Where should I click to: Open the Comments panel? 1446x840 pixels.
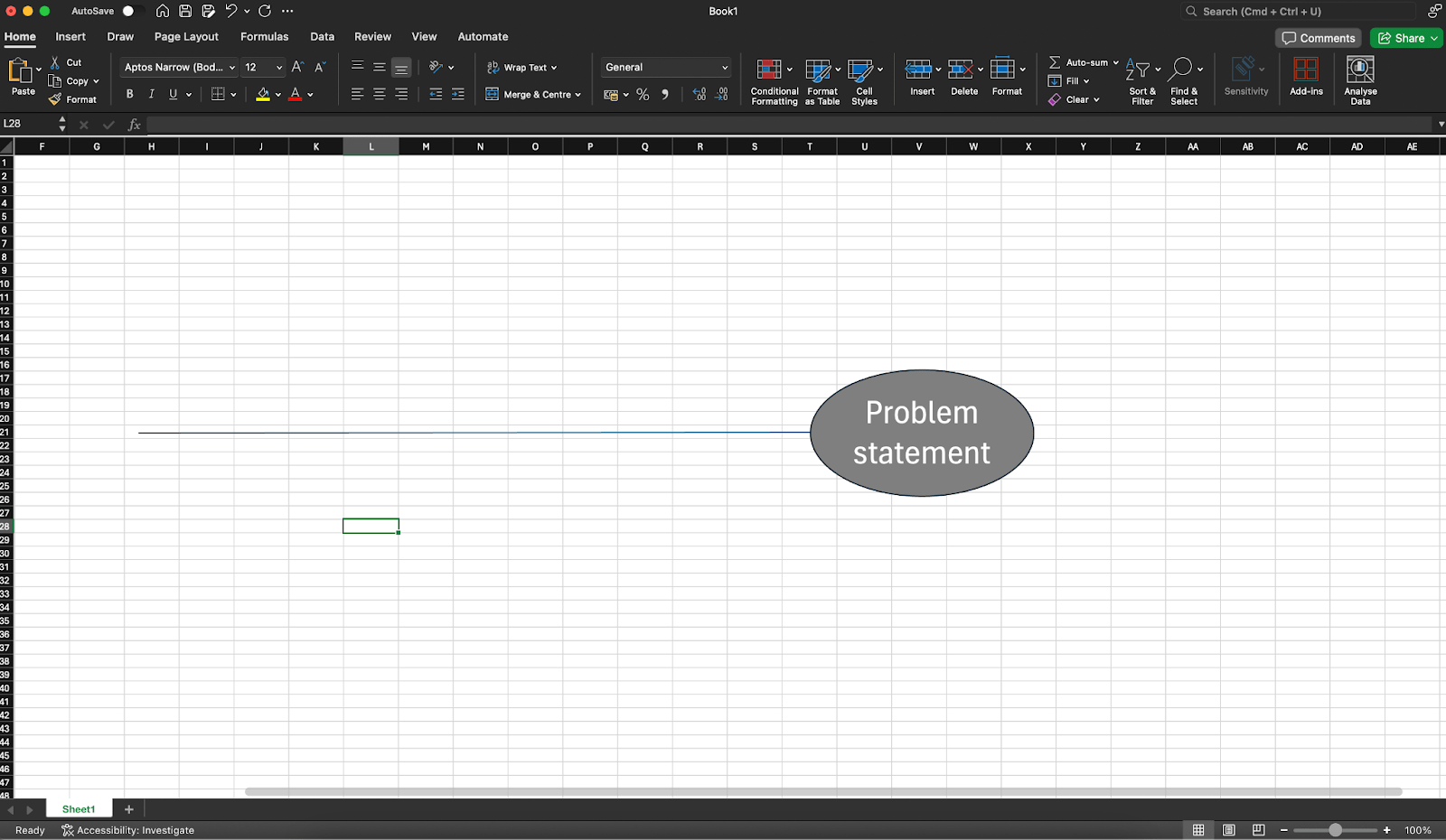click(1318, 38)
